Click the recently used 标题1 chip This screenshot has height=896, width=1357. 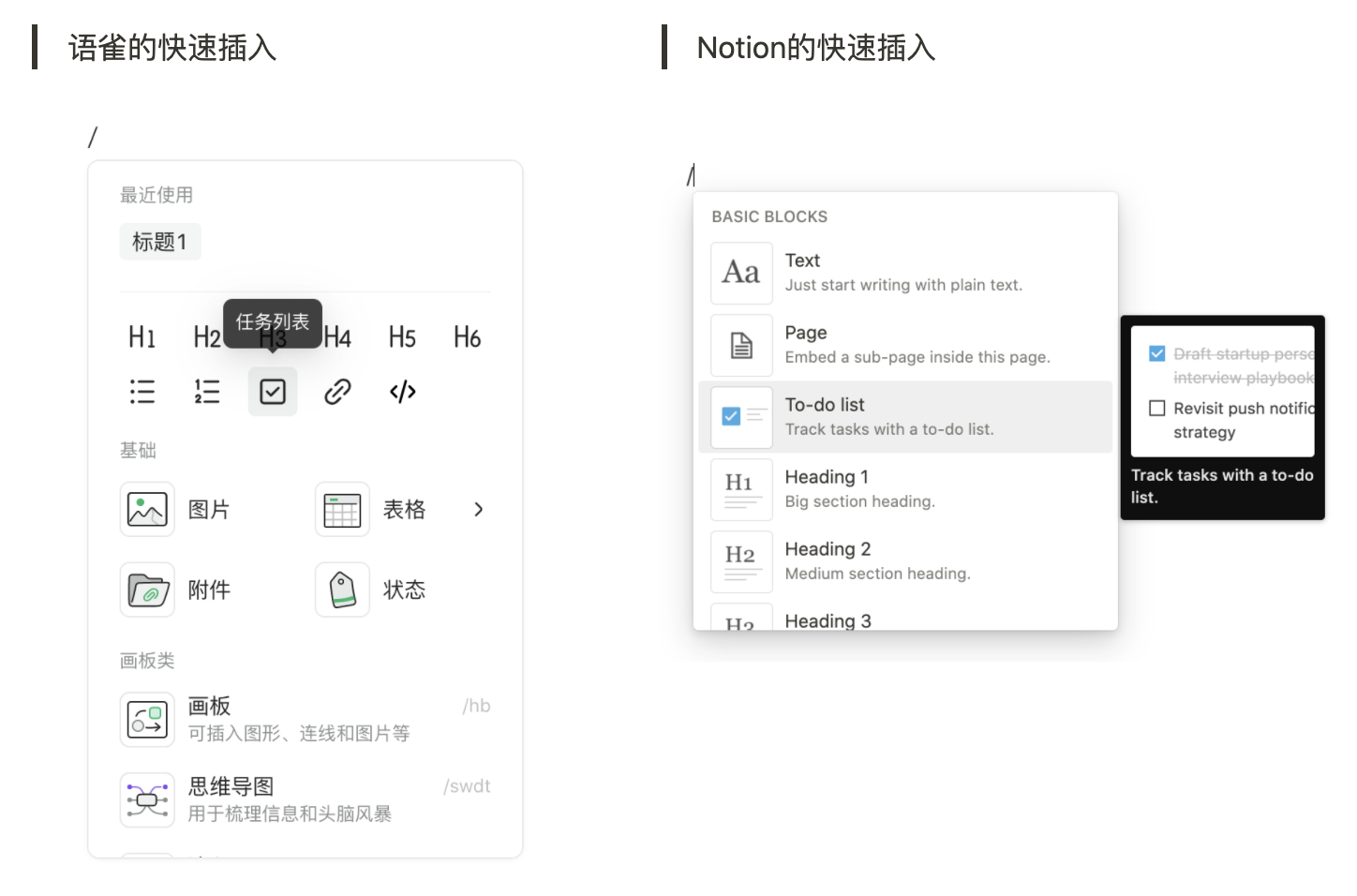tap(160, 242)
